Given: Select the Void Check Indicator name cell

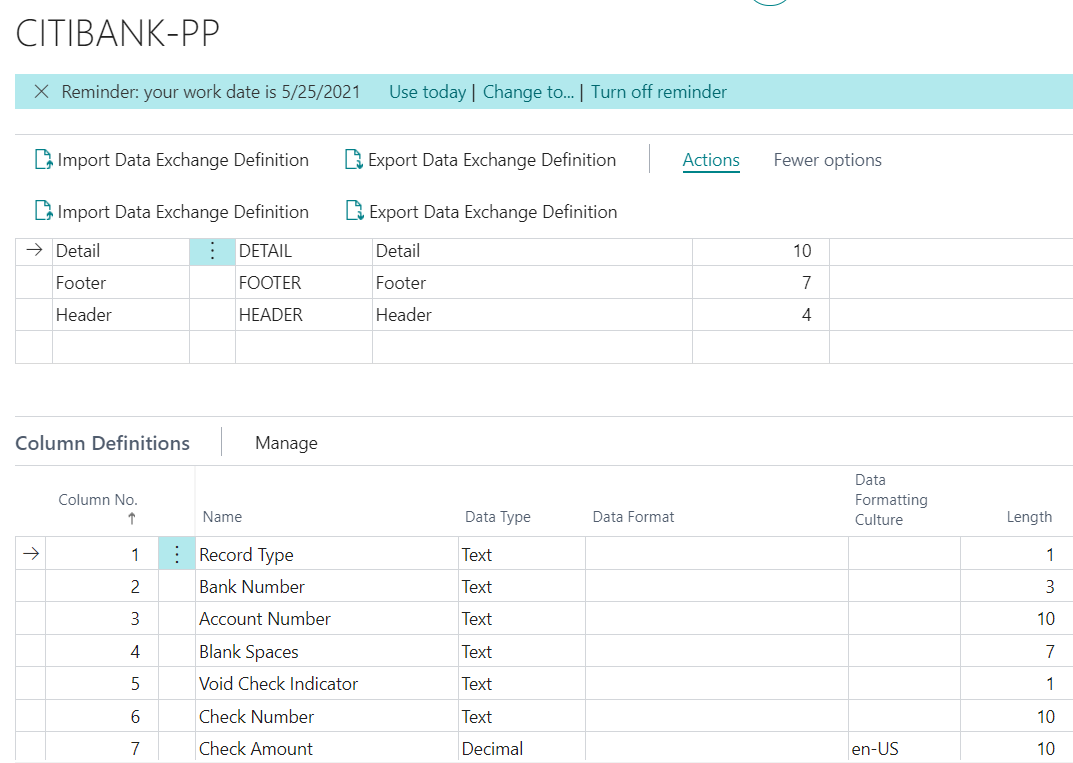Looking at the screenshot, I should pos(326,684).
